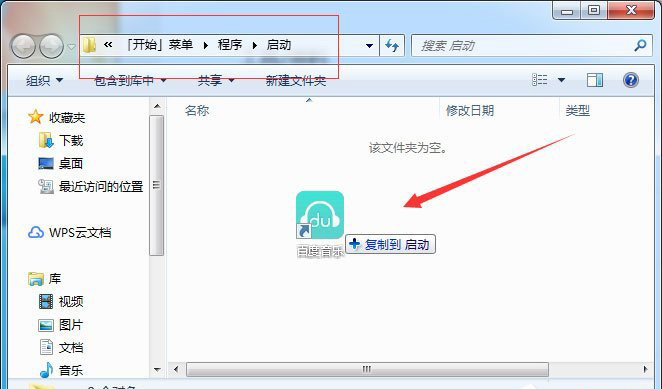Open 桌面 in the navigation pane

[71, 163]
